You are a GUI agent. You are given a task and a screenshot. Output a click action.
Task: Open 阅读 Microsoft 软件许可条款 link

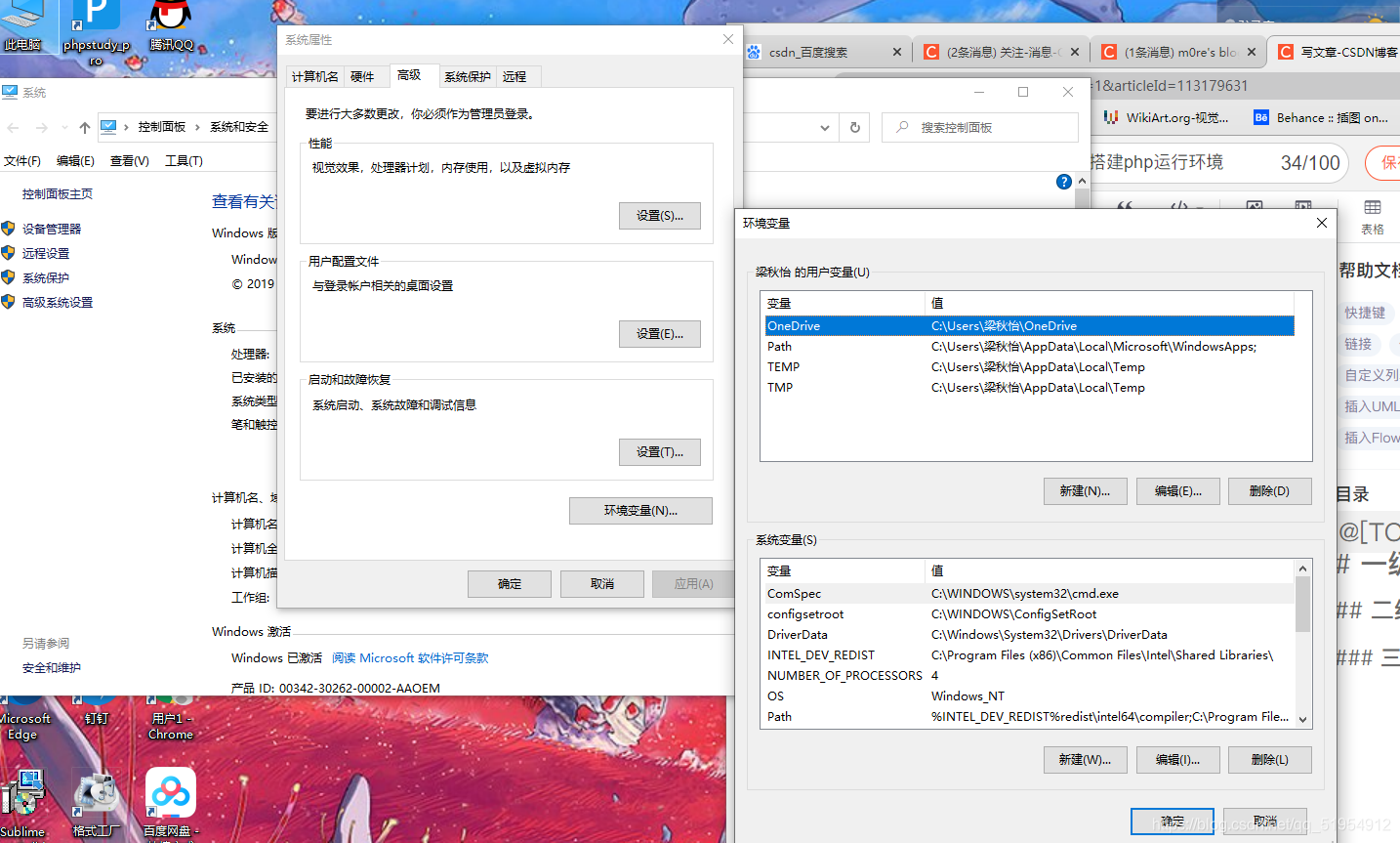coord(410,658)
